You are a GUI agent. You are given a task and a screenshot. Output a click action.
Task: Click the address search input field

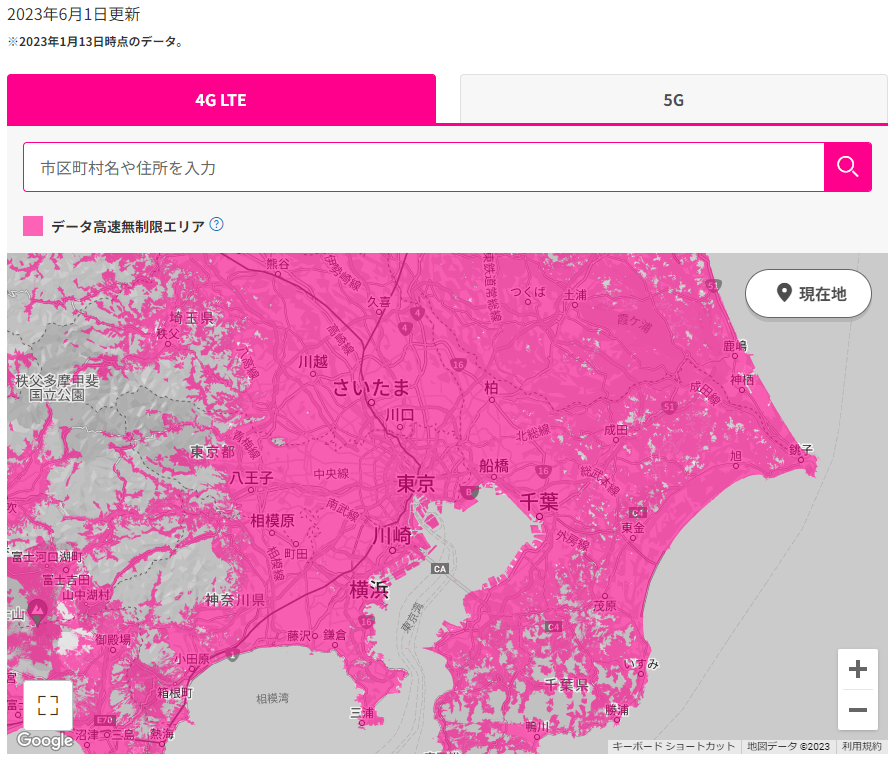coord(424,167)
